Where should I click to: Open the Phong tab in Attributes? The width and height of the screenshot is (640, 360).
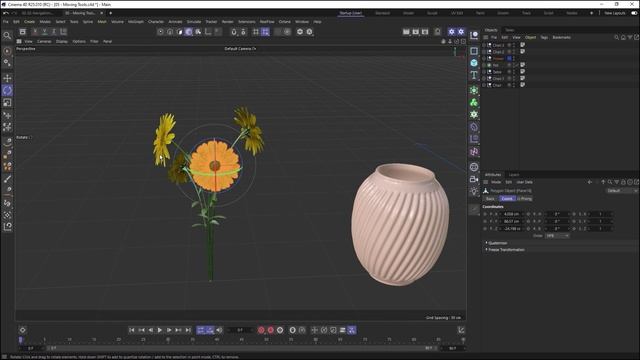(524, 199)
